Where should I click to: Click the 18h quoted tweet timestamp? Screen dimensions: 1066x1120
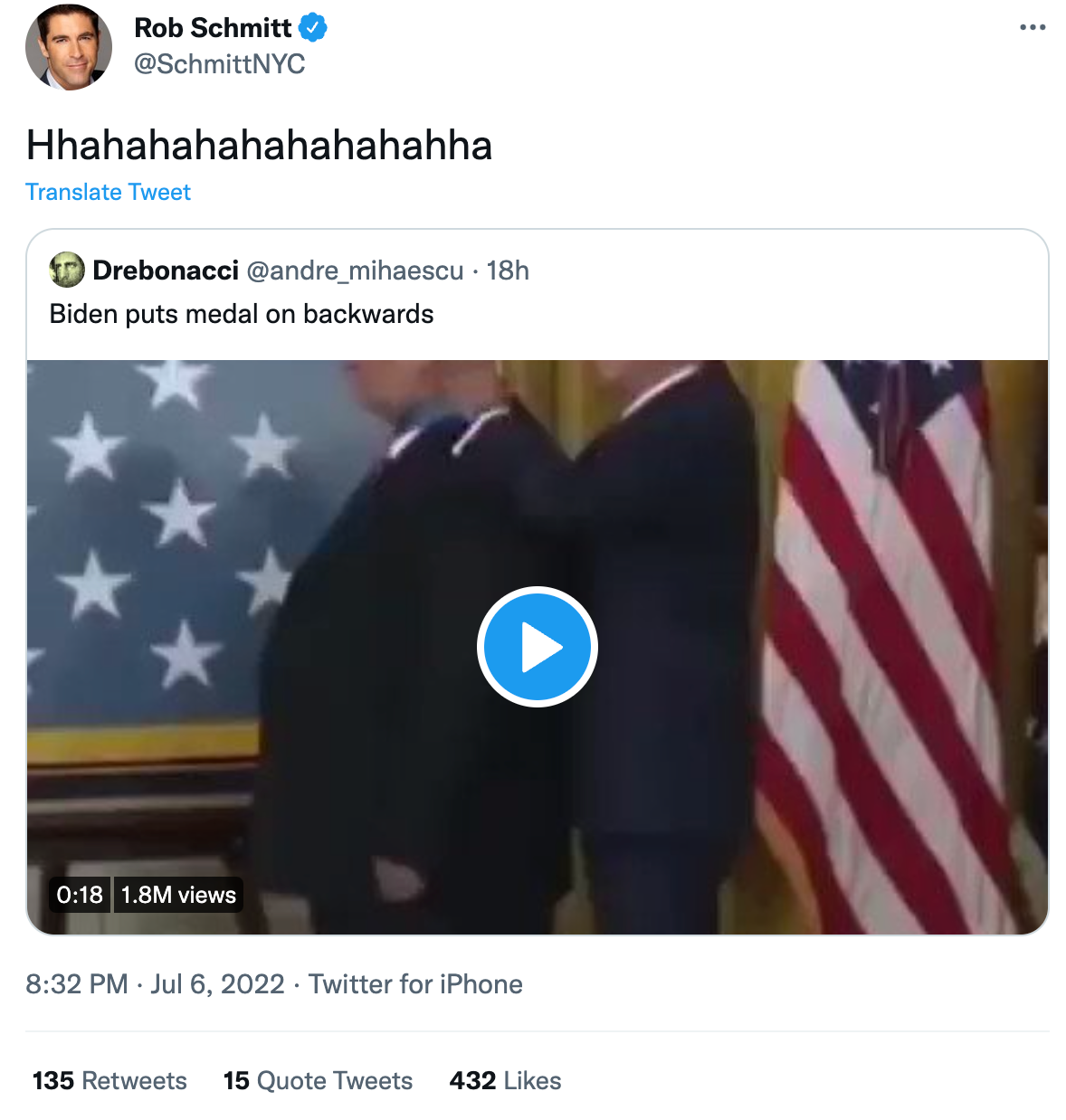coord(508,271)
